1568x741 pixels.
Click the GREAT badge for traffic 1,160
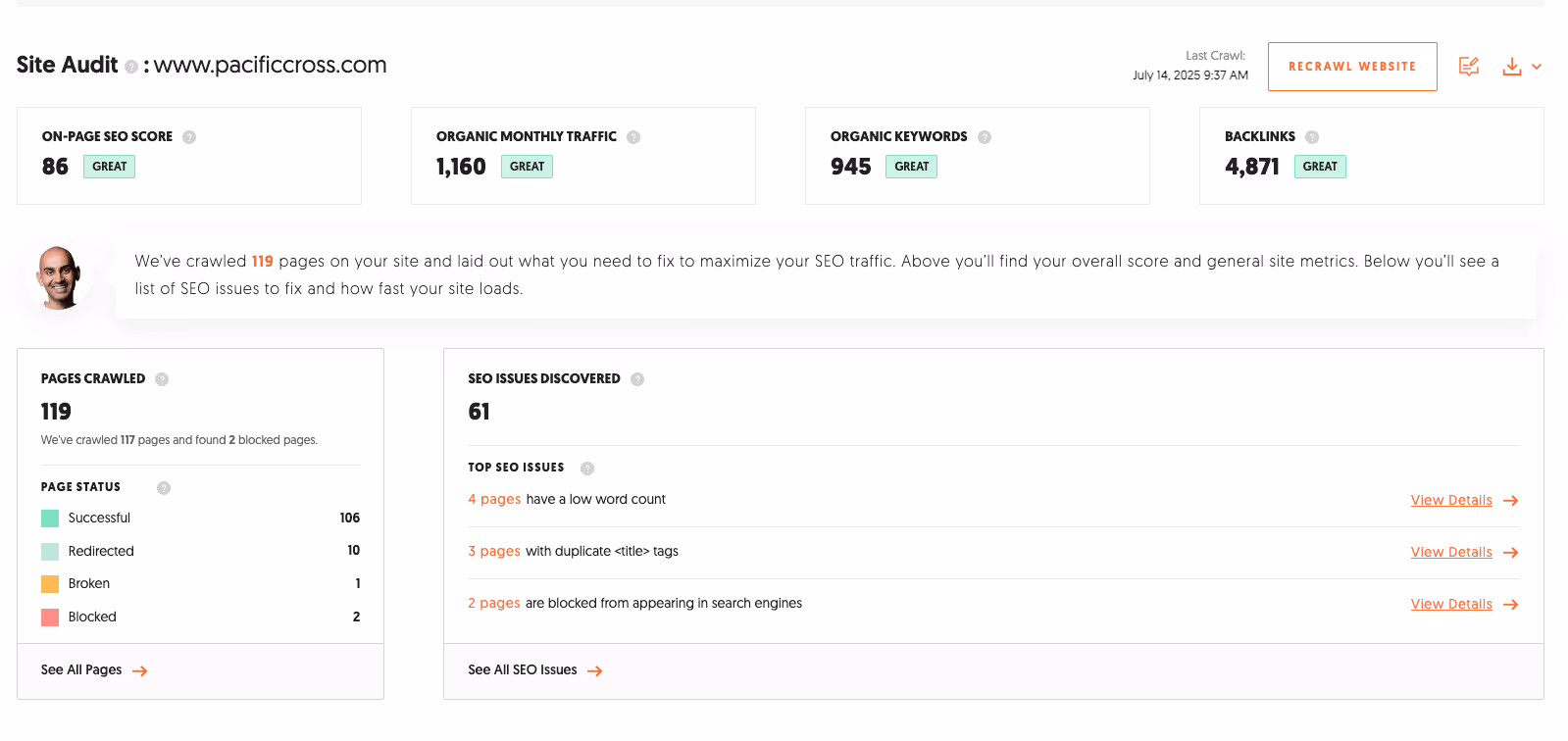point(527,167)
